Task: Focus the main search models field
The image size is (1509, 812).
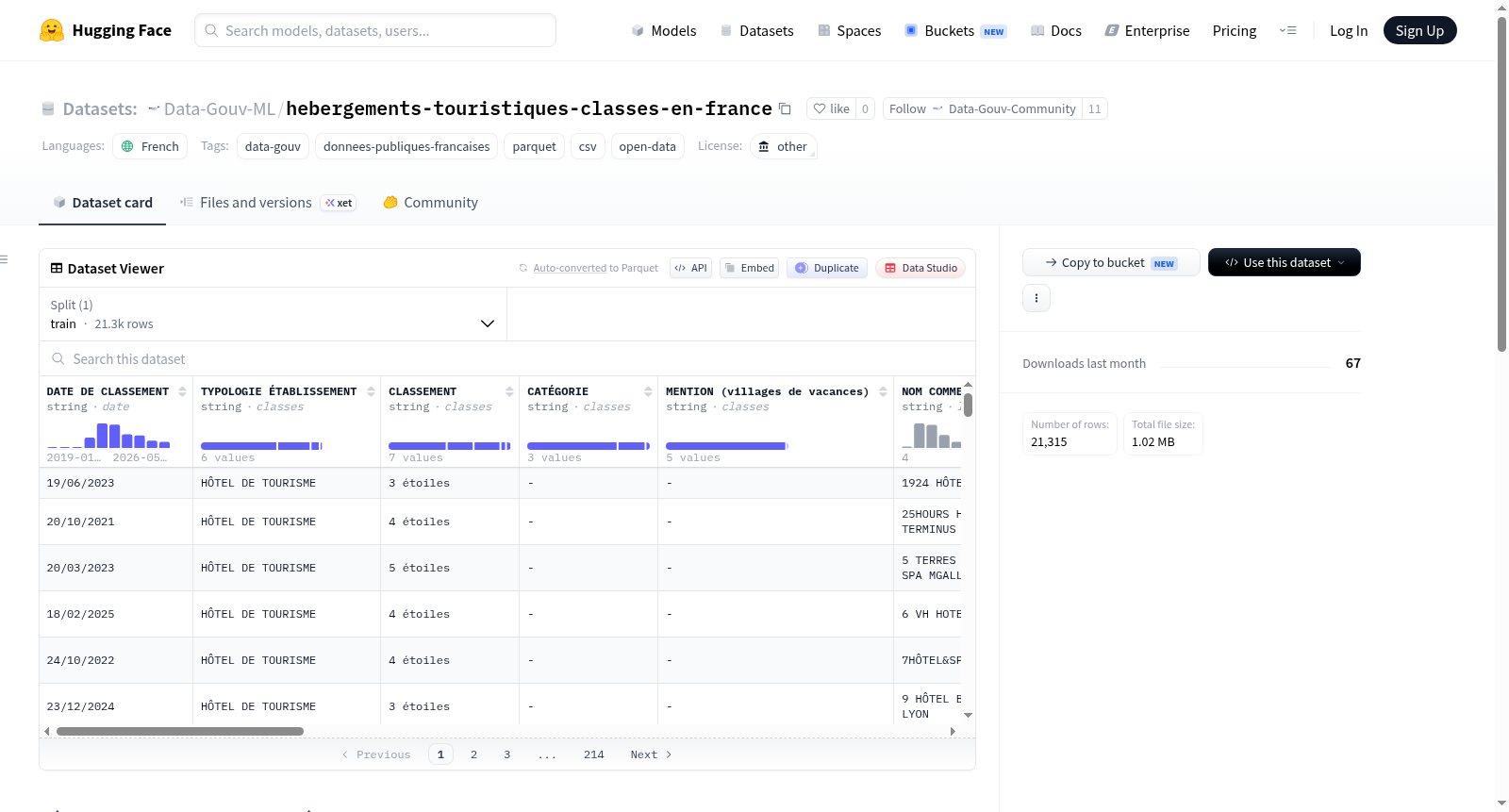Action: [375, 30]
